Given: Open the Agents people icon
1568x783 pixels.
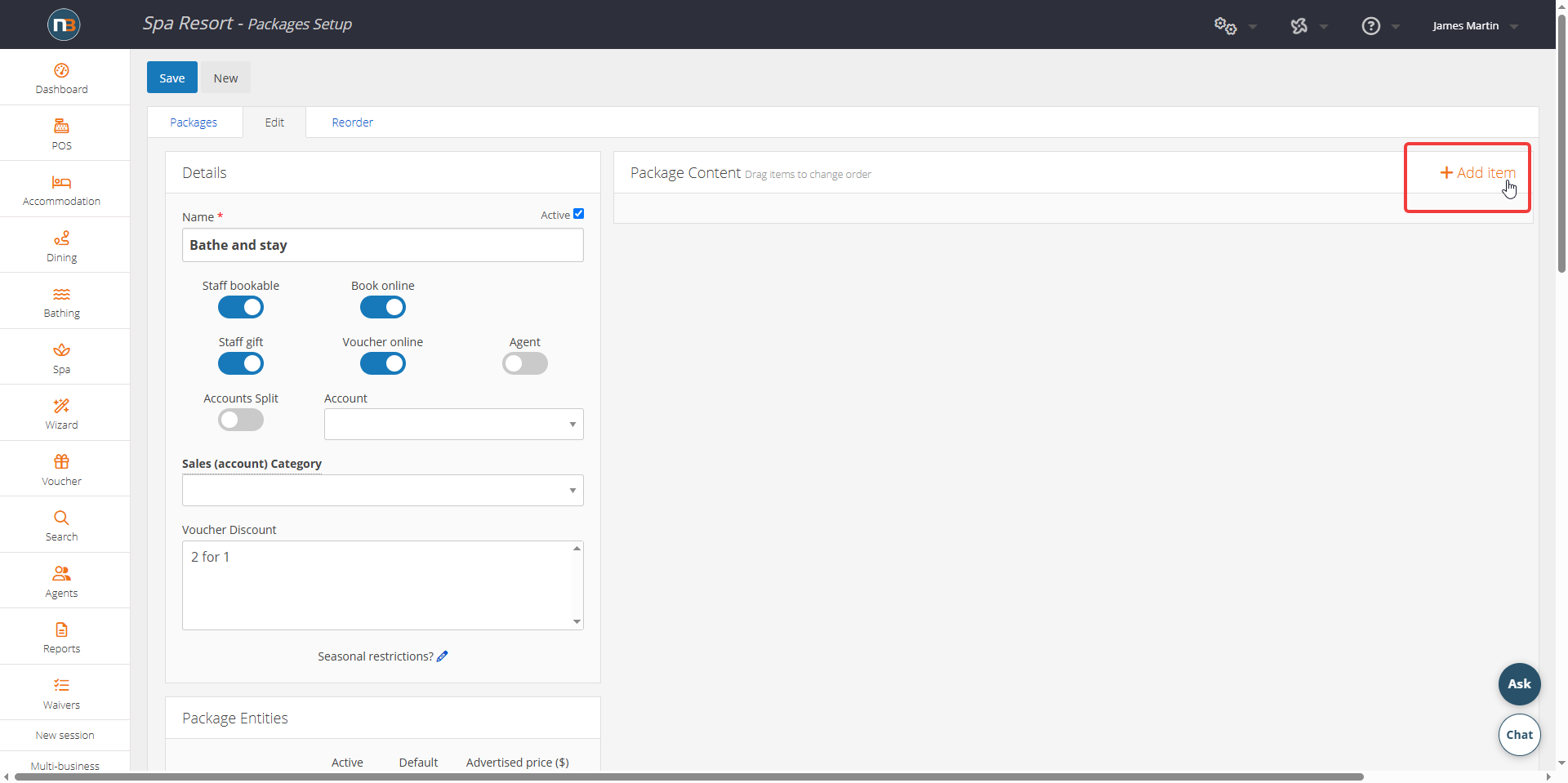Looking at the screenshot, I should pyautogui.click(x=61, y=573).
